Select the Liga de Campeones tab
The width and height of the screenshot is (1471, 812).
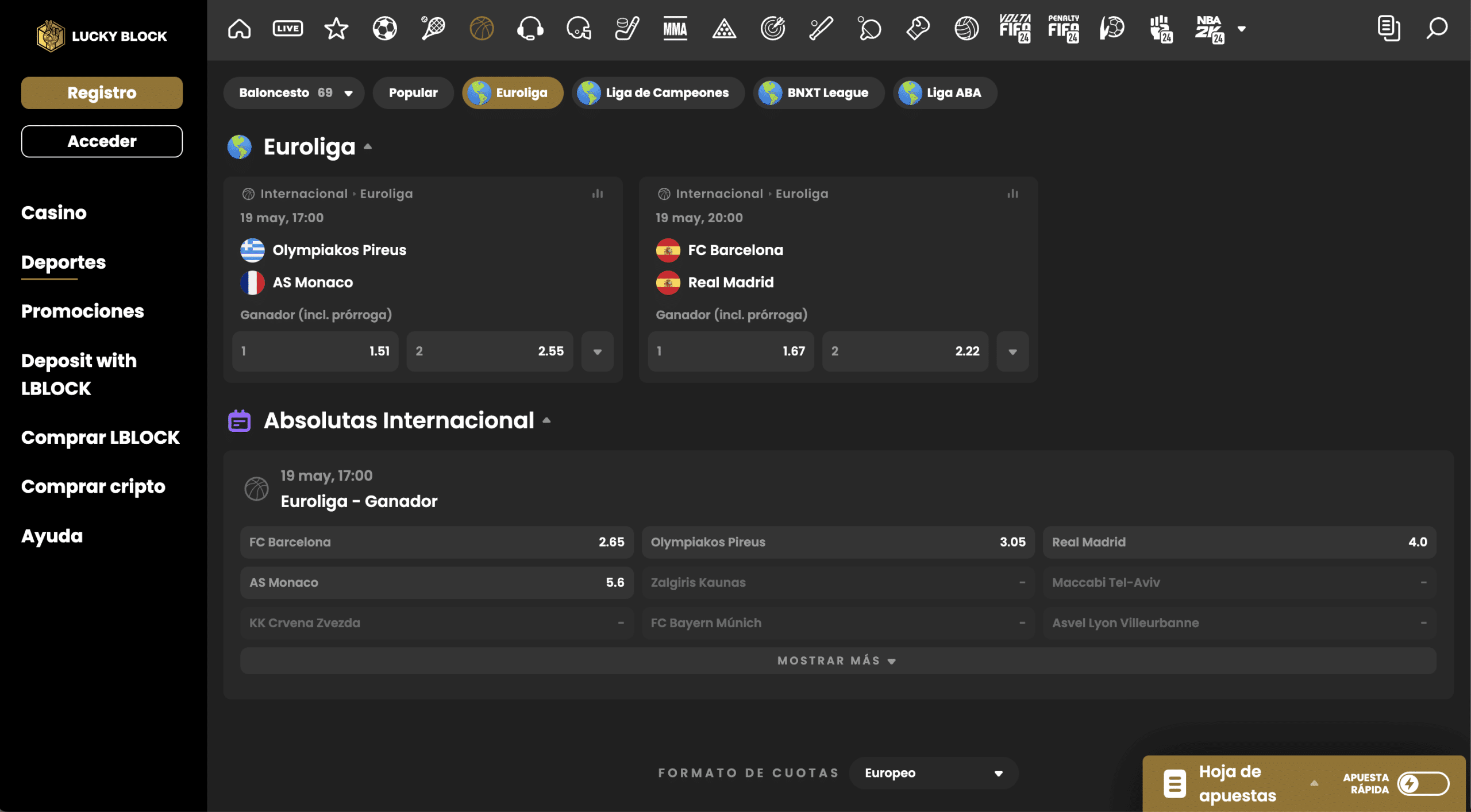pos(658,92)
